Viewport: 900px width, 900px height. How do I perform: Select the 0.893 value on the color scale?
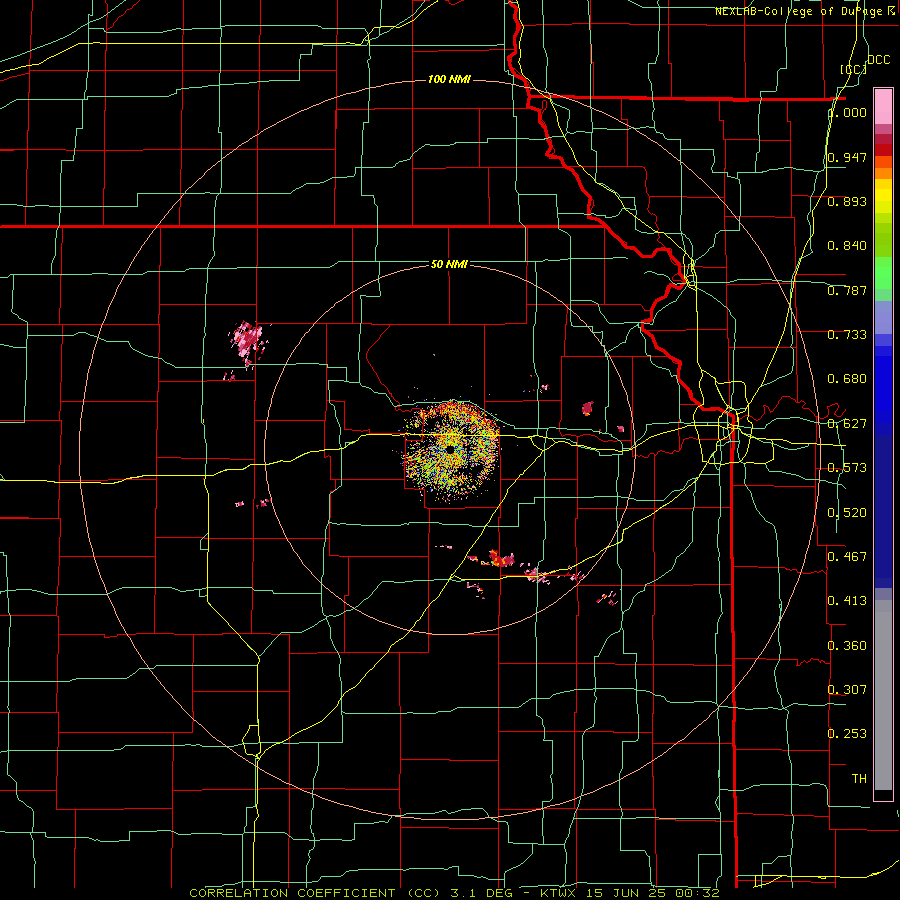847,201
